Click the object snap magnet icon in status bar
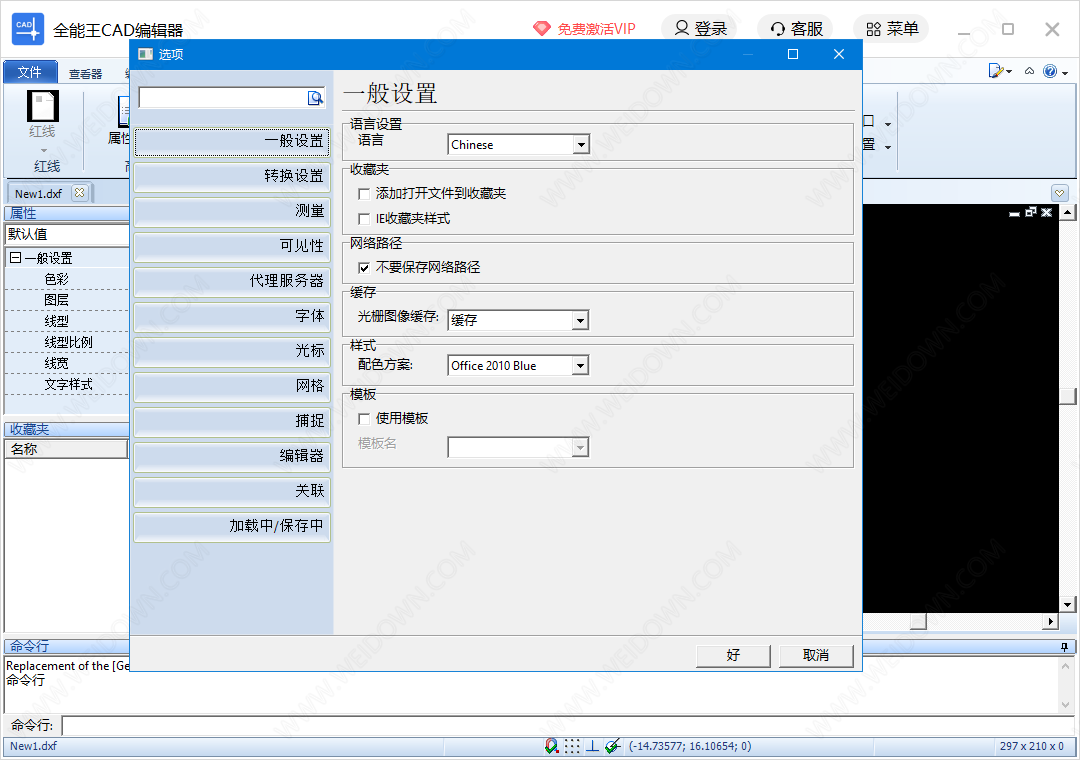Screen dimensions: 1080x760 point(551,746)
